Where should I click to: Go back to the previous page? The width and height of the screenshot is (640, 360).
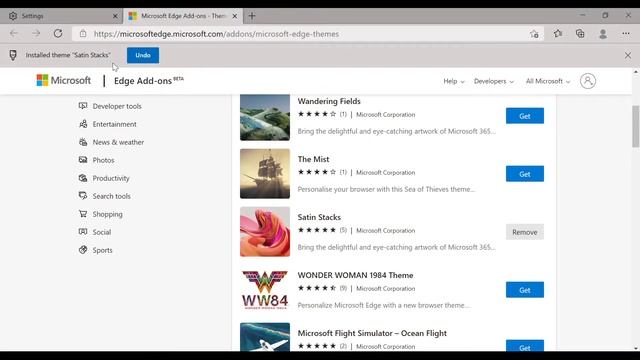[x=14, y=34]
